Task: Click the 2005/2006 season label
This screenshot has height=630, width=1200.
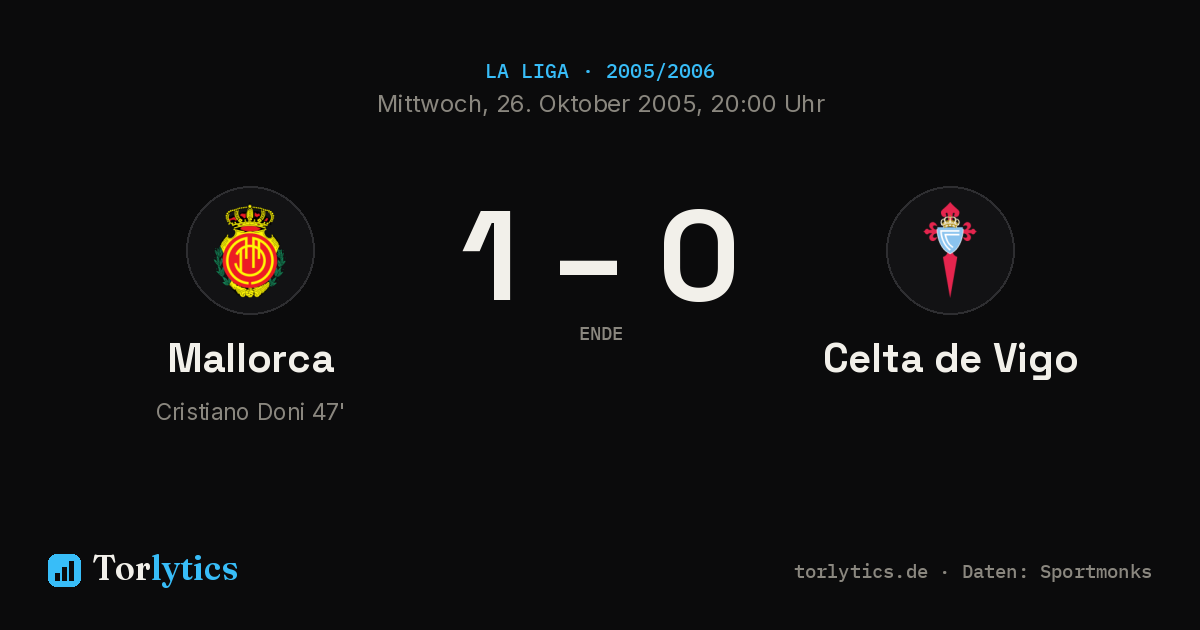Action: click(660, 72)
